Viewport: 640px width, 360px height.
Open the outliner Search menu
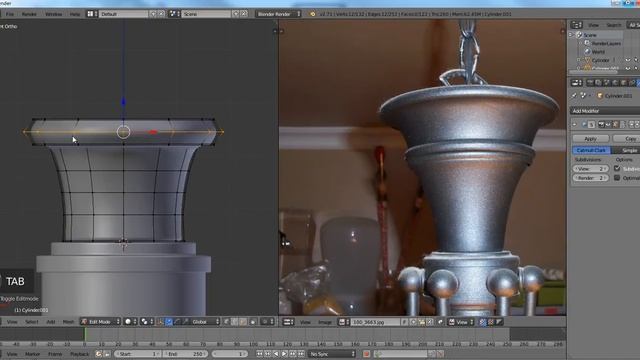(x=613, y=25)
